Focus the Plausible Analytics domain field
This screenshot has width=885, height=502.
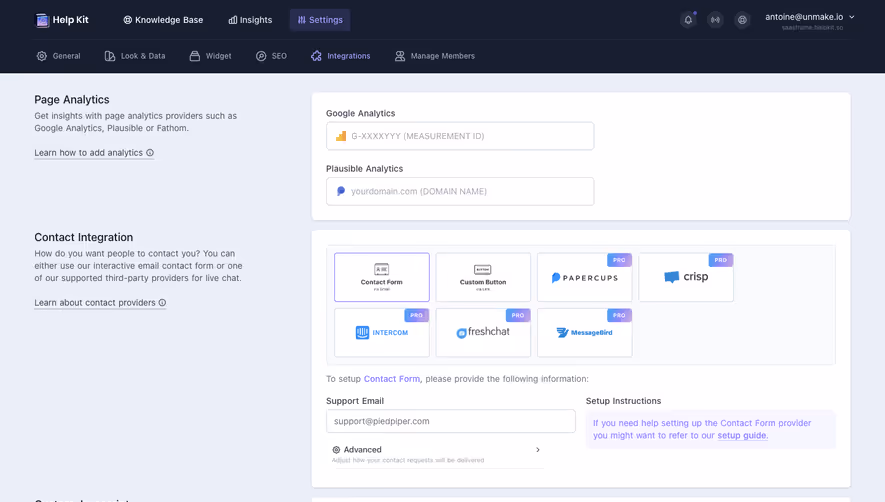tap(460, 191)
